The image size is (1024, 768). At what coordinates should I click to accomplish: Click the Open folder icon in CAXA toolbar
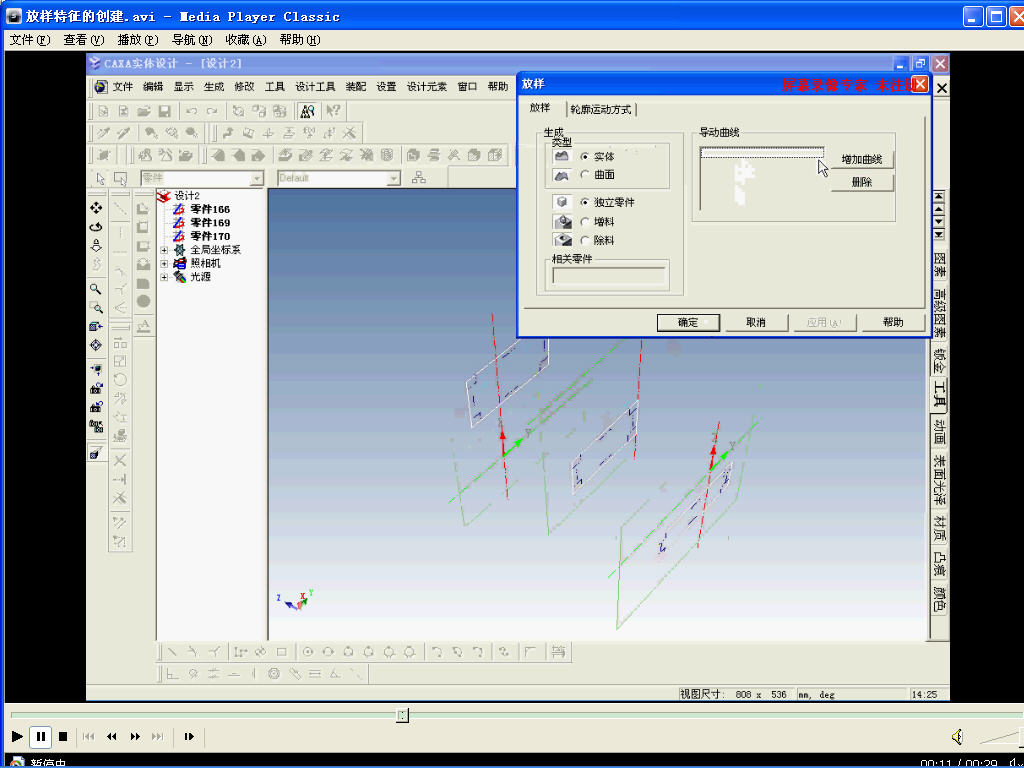(x=144, y=111)
